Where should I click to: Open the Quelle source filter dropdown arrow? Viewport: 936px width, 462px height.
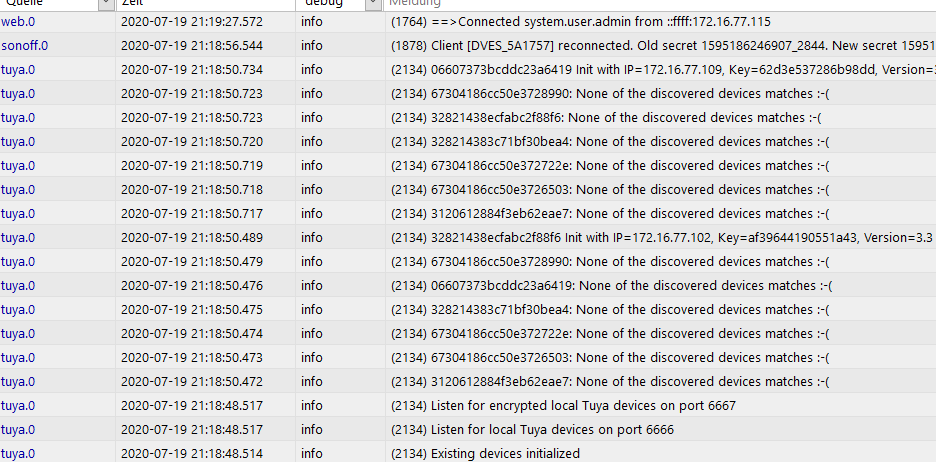[106, 3]
